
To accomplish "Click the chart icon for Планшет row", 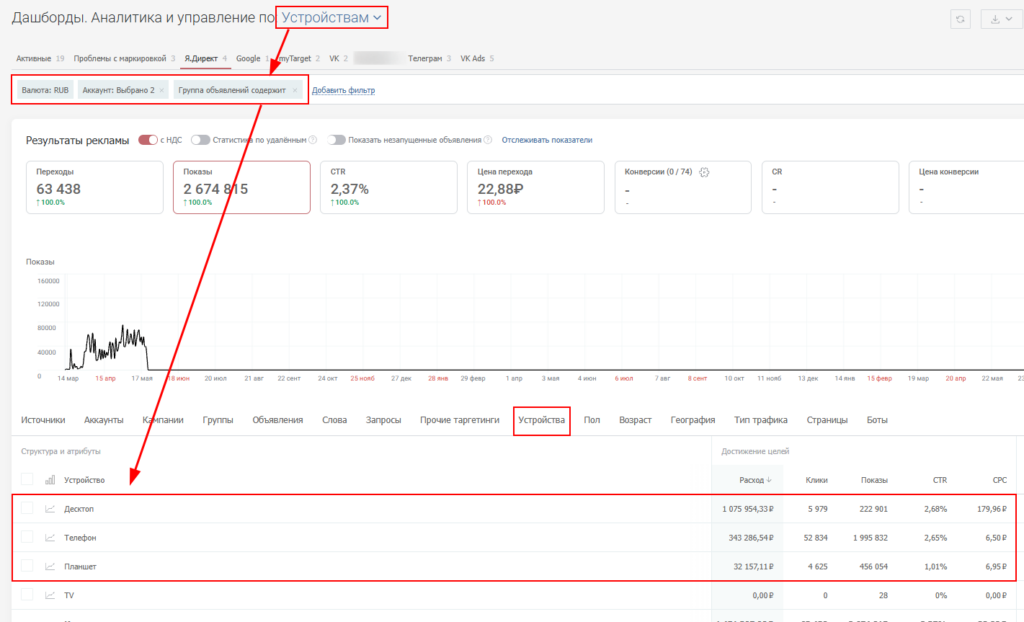I will click(x=50, y=567).
